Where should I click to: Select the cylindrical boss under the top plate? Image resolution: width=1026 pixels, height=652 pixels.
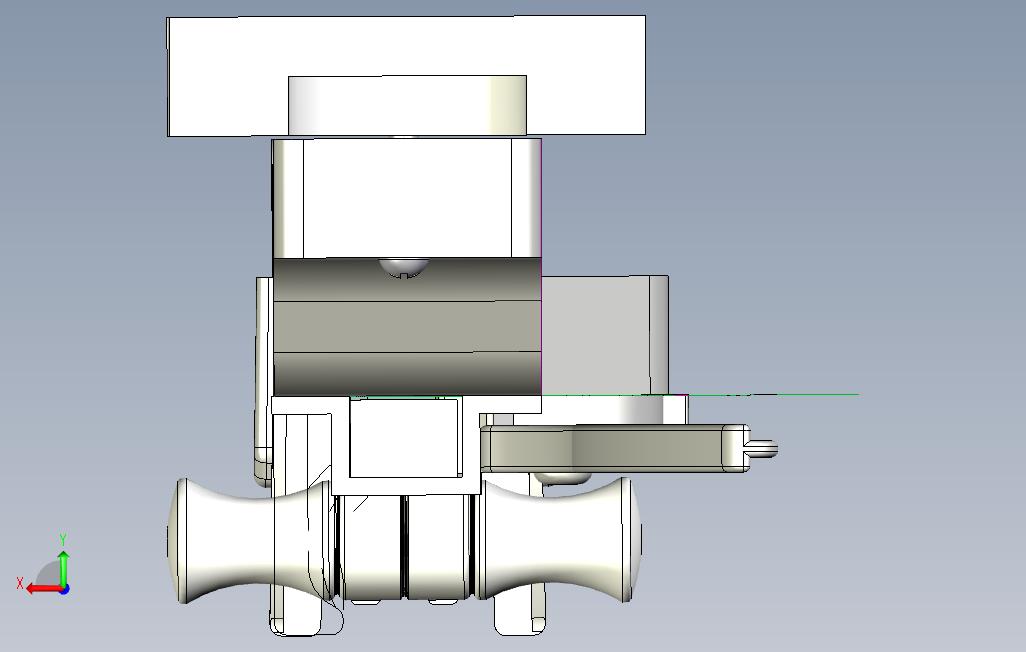pyautogui.click(x=407, y=105)
